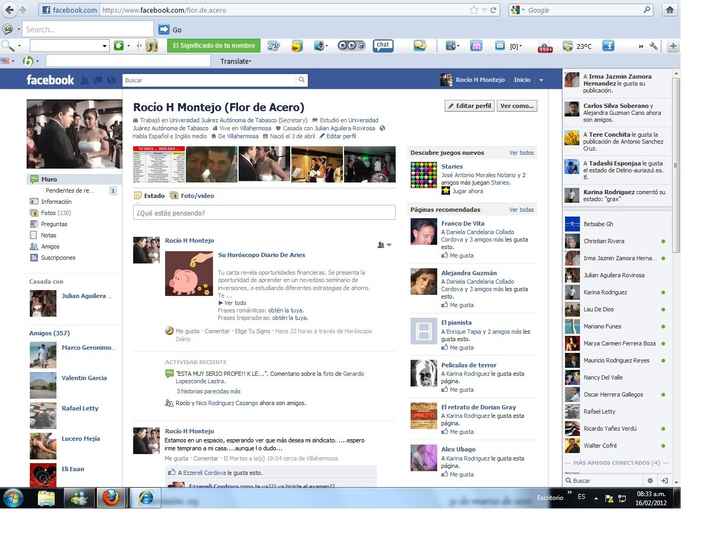Switch to the Foto/video composer tab

point(192,196)
